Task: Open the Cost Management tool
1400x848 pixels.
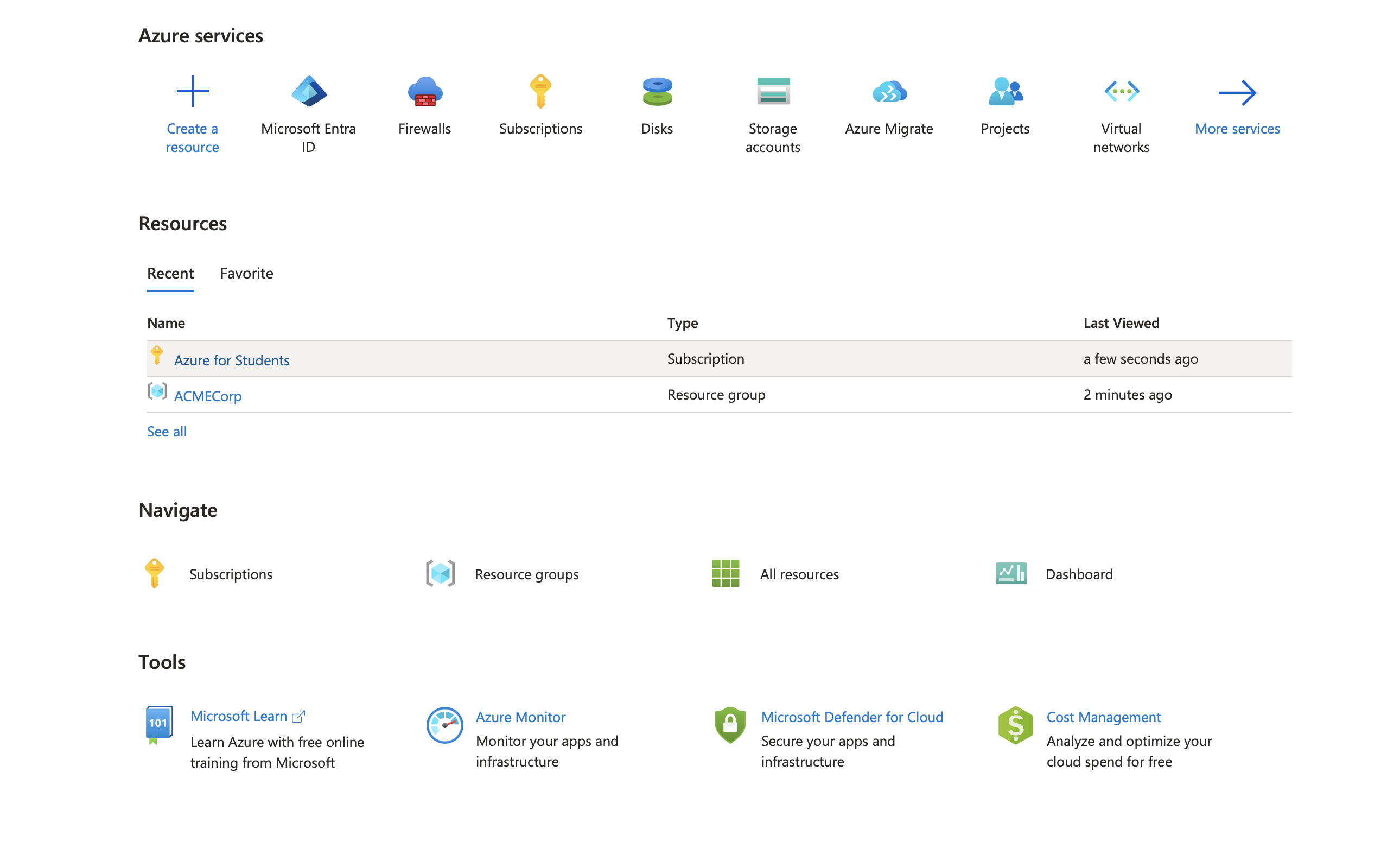Action: point(1103,717)
